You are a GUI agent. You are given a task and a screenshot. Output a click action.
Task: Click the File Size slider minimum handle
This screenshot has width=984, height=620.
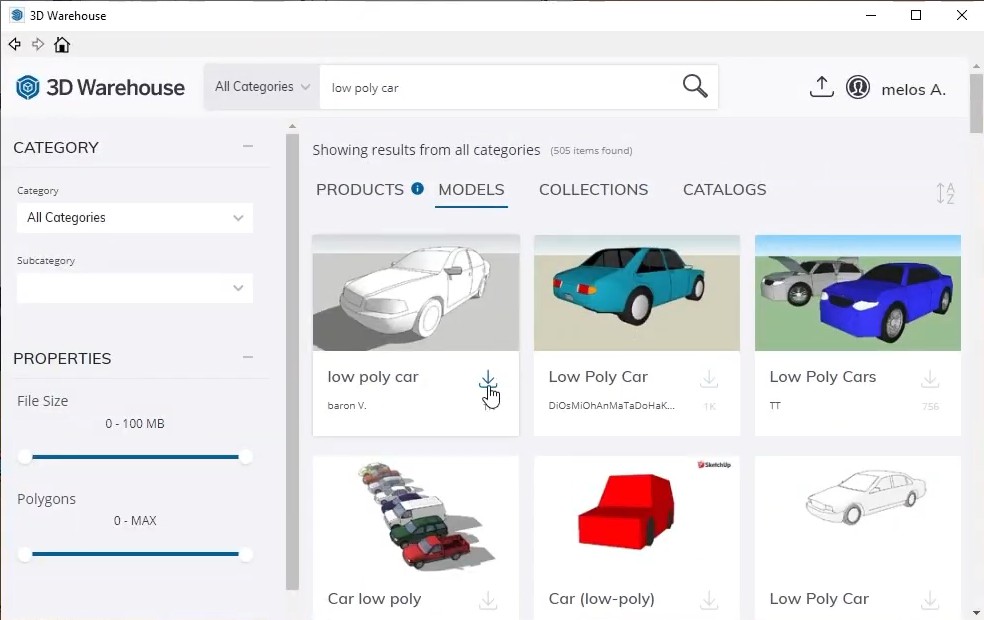(x=24, y=457)
